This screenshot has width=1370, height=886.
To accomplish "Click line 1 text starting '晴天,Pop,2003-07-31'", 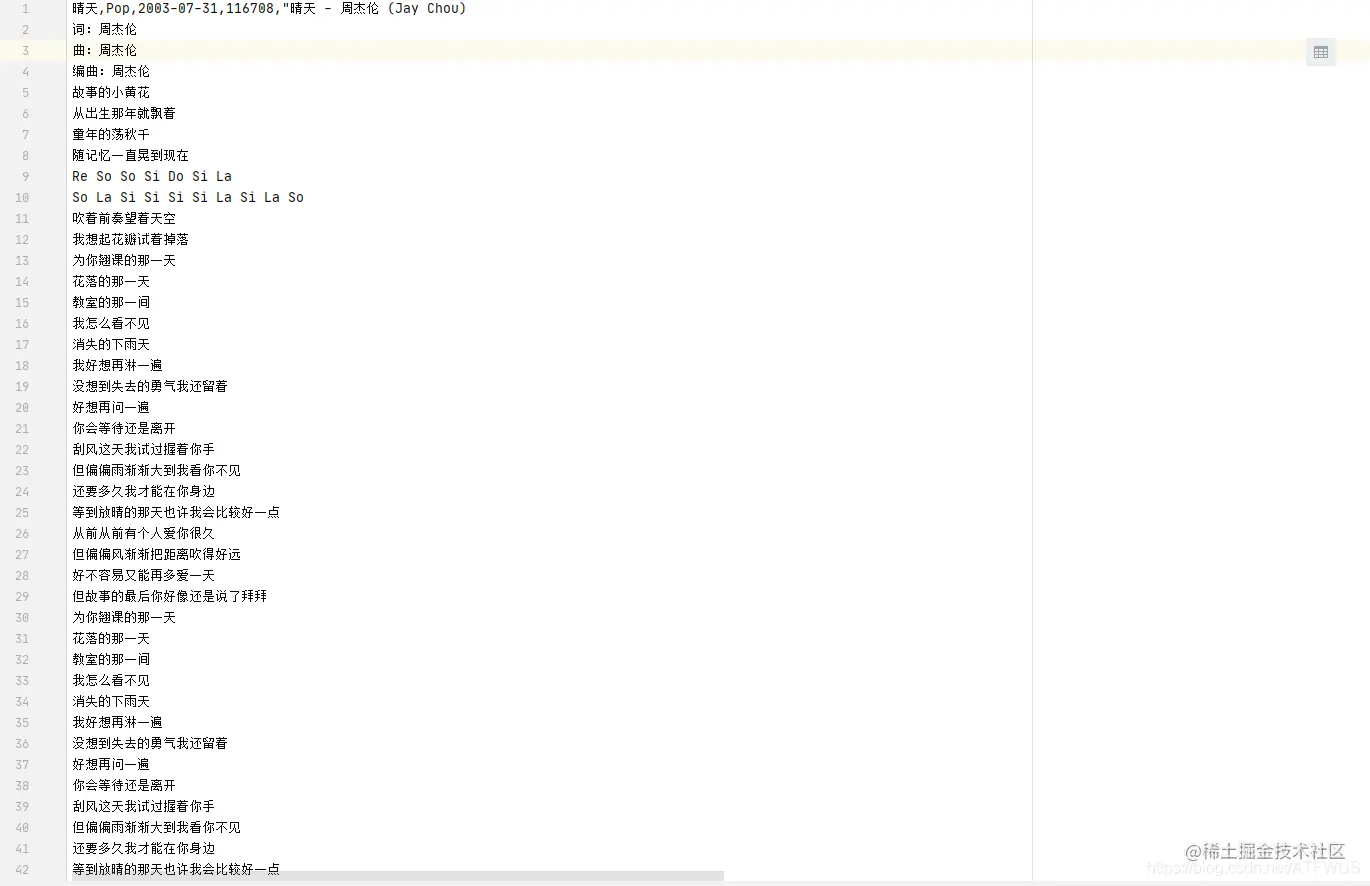I will coord(269,8).
